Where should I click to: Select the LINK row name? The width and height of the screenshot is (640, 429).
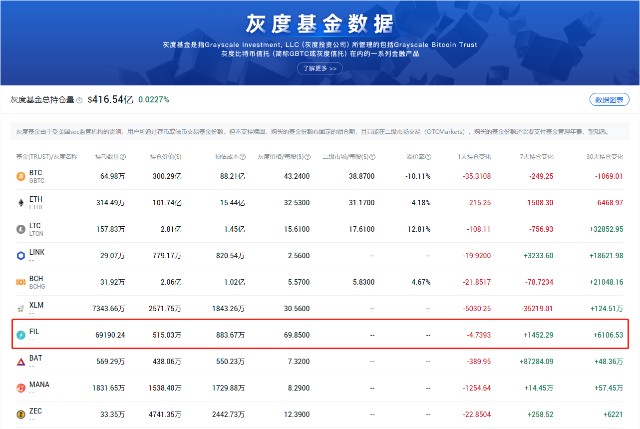[x=37, y=252]
